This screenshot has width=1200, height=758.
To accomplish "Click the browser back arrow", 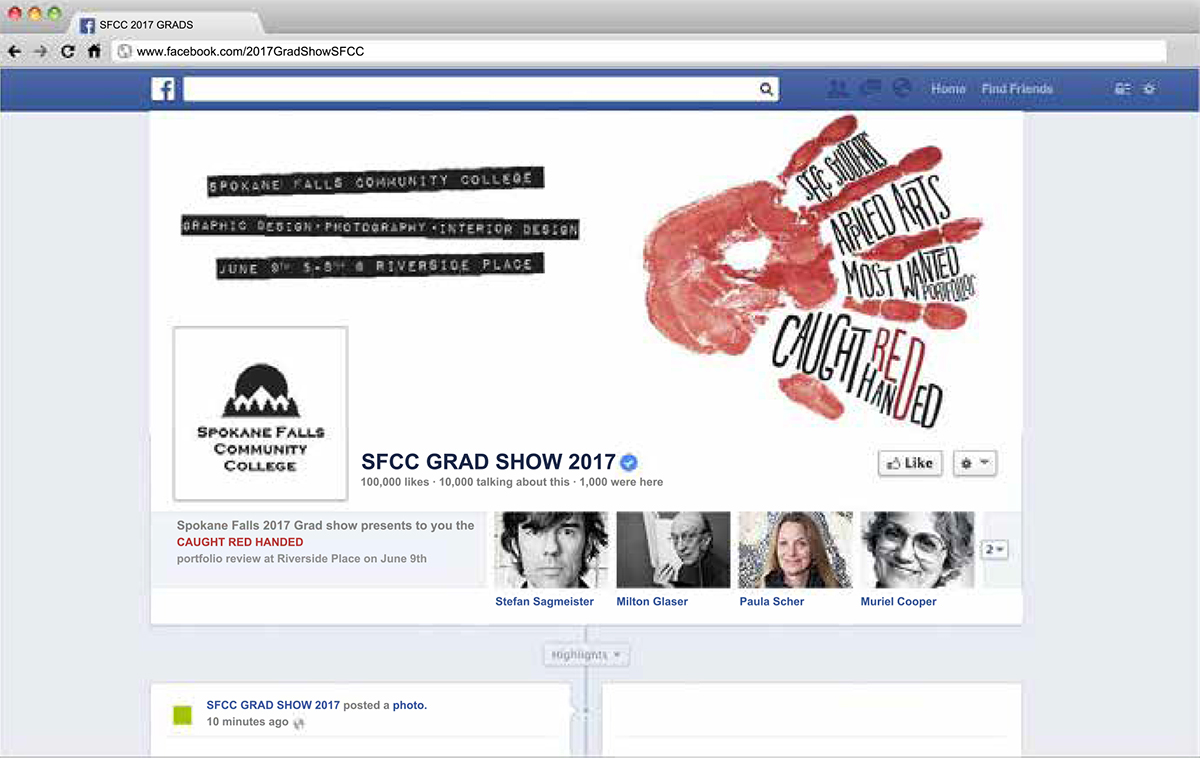I will pos(14,51).
